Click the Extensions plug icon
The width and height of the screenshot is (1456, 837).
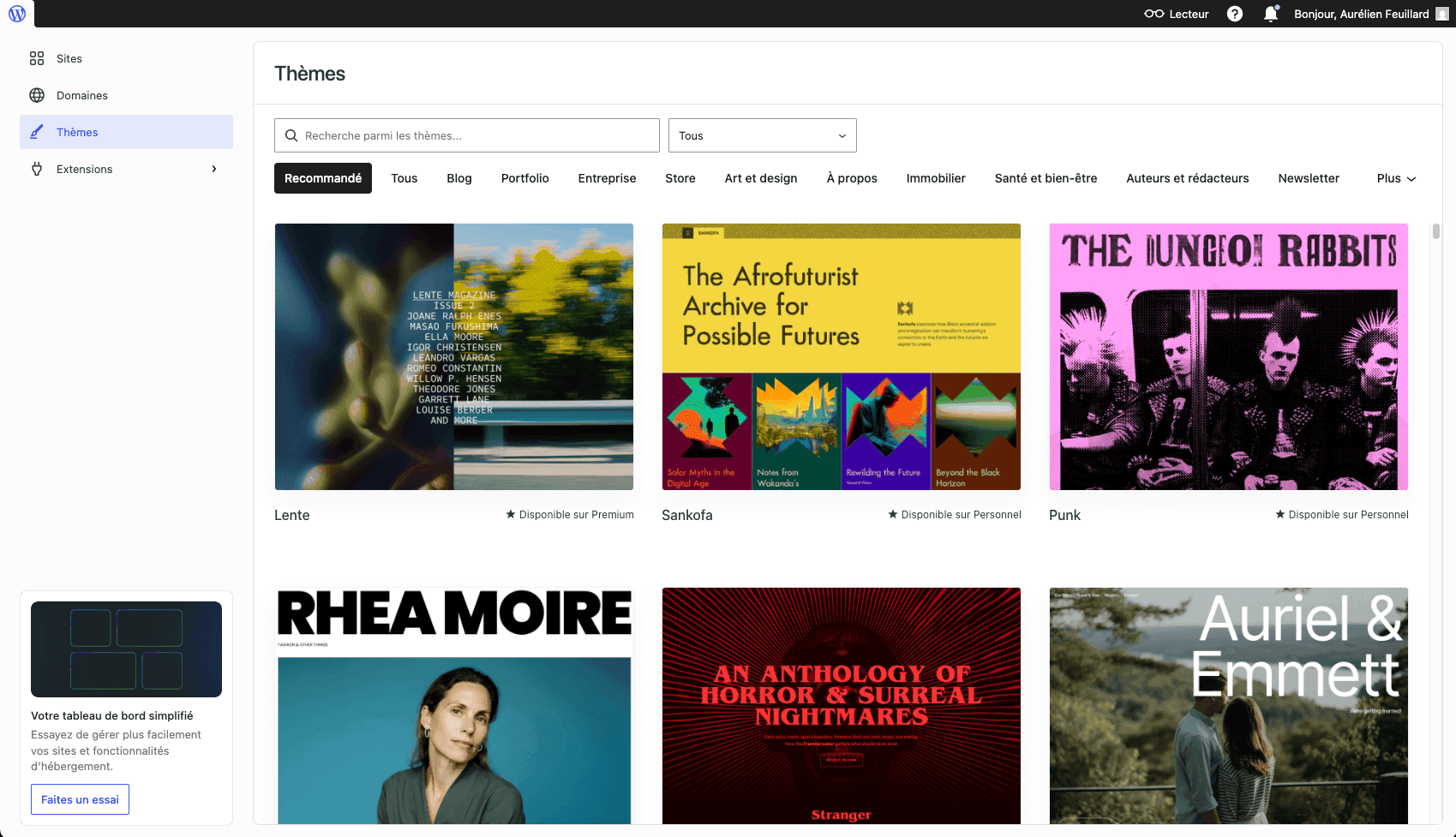(x=37, y=169)
